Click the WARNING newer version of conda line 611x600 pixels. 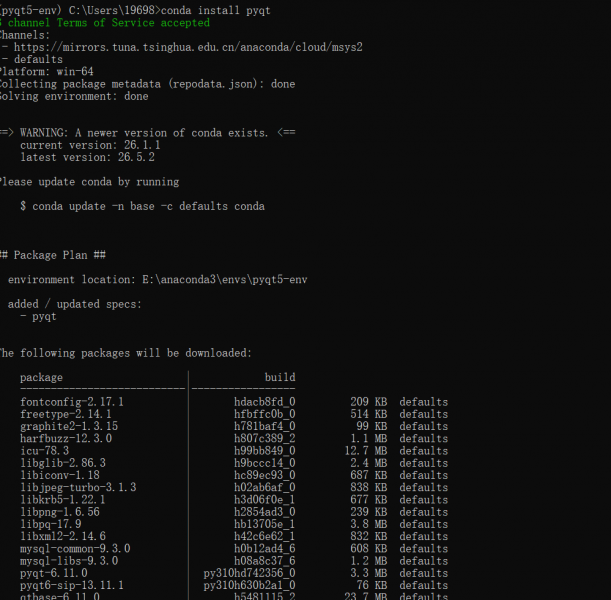pyautogui.click(x=148, y=133)
